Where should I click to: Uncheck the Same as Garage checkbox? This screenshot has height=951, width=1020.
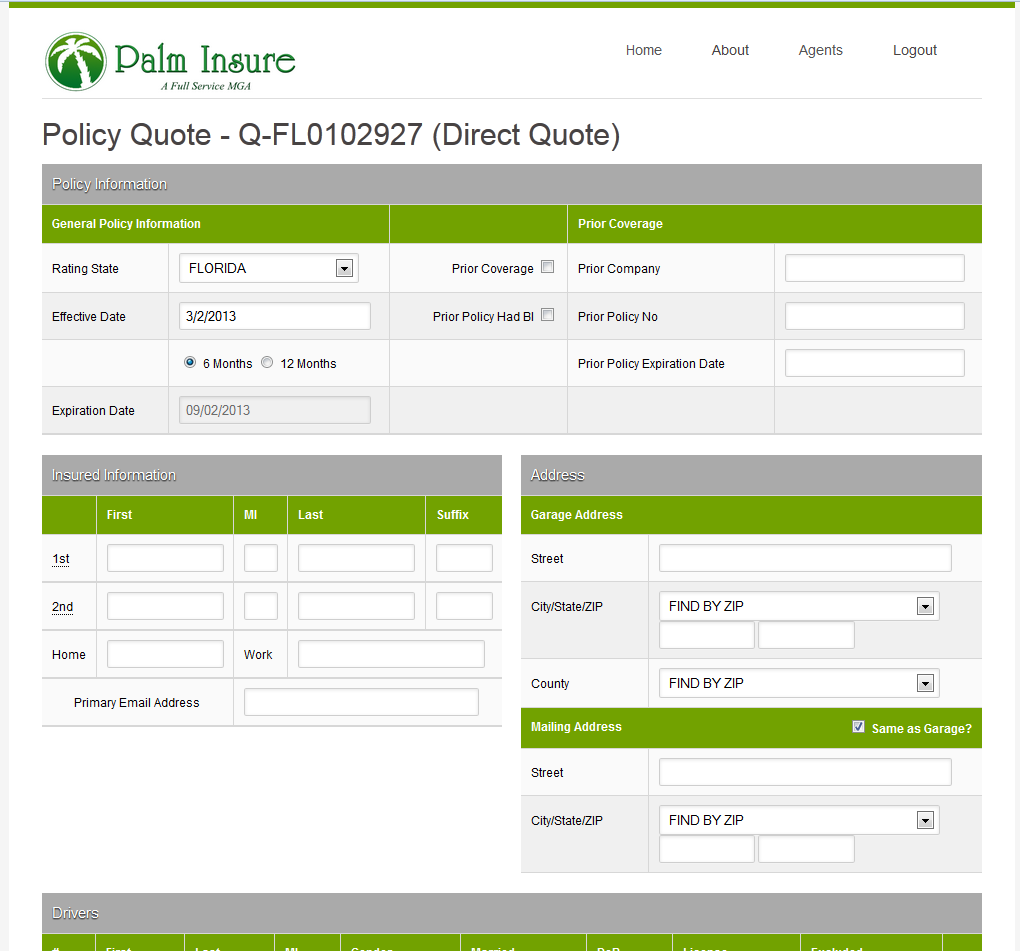pyautogui.click(x=858, y=727)
